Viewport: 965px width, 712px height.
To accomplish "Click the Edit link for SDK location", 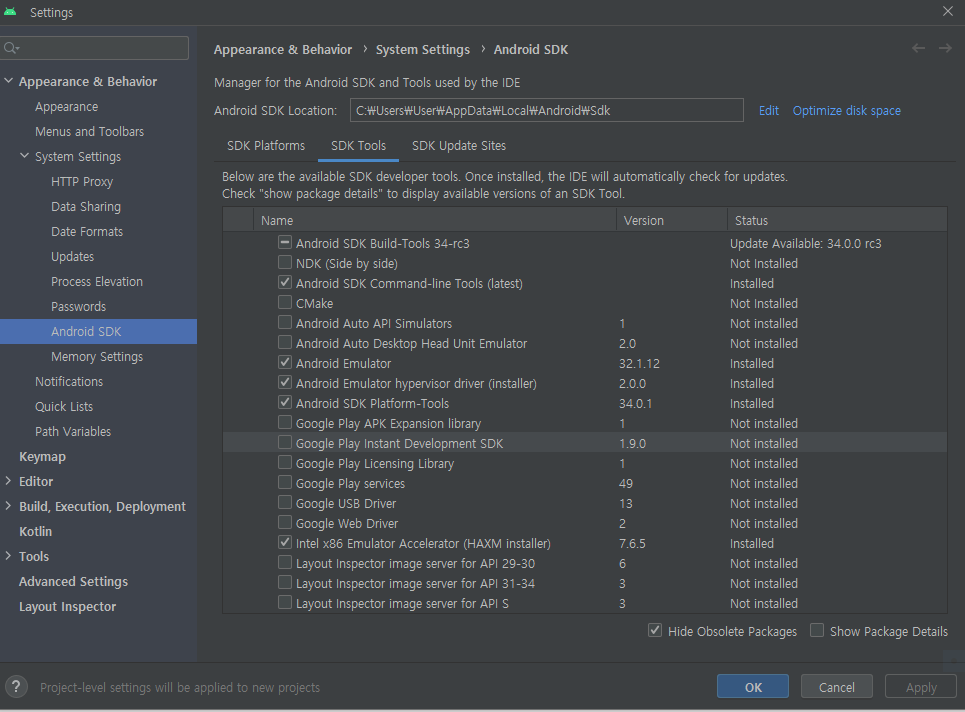I will coord(769,111).
